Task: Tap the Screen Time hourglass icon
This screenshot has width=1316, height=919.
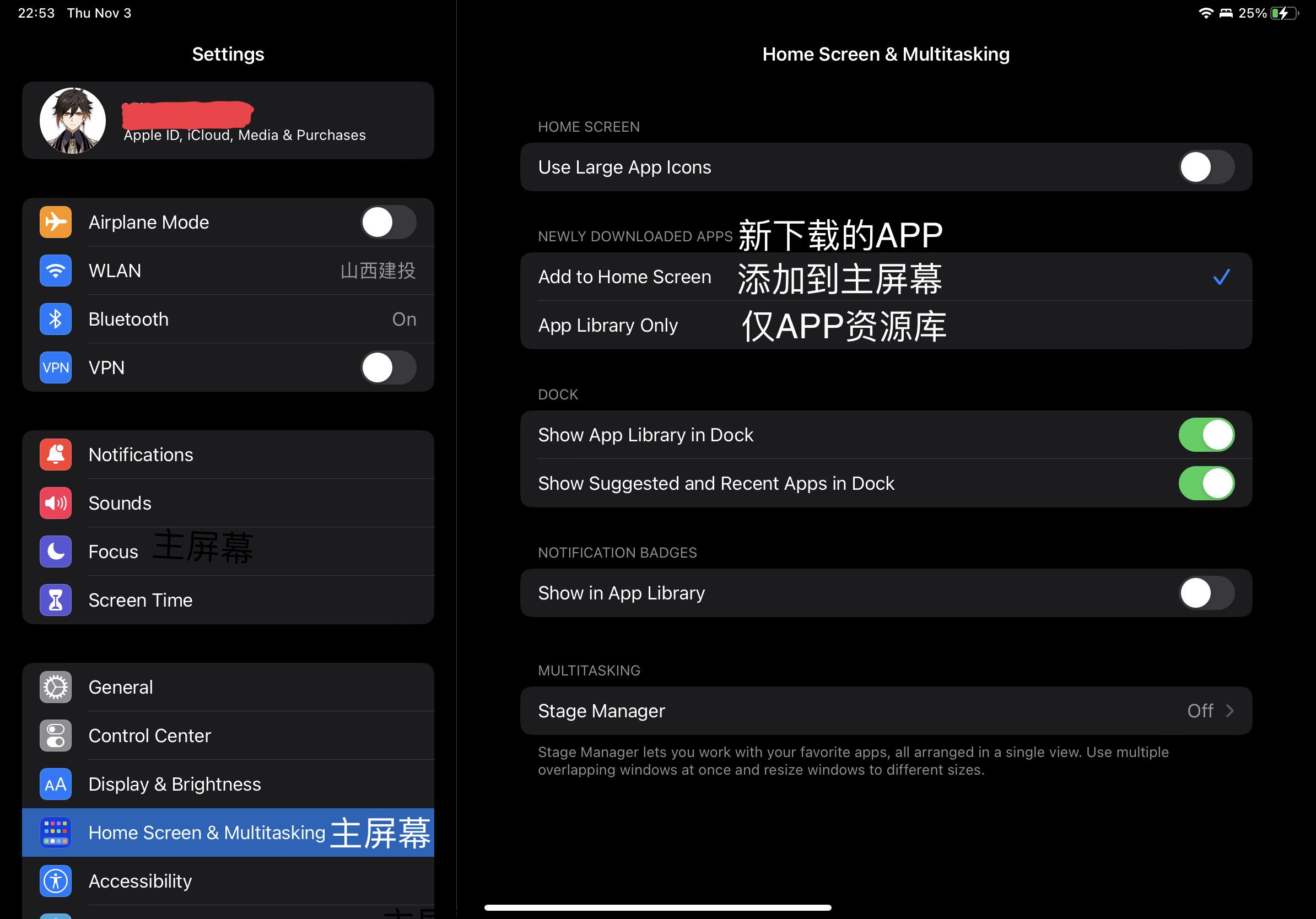Action: click(56, 600)
